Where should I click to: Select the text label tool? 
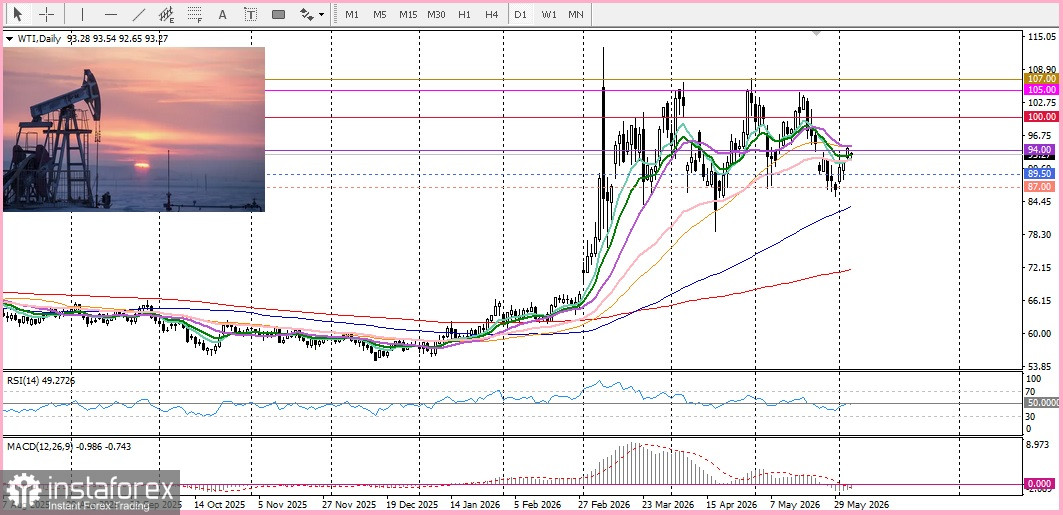(x=250, y=14)
